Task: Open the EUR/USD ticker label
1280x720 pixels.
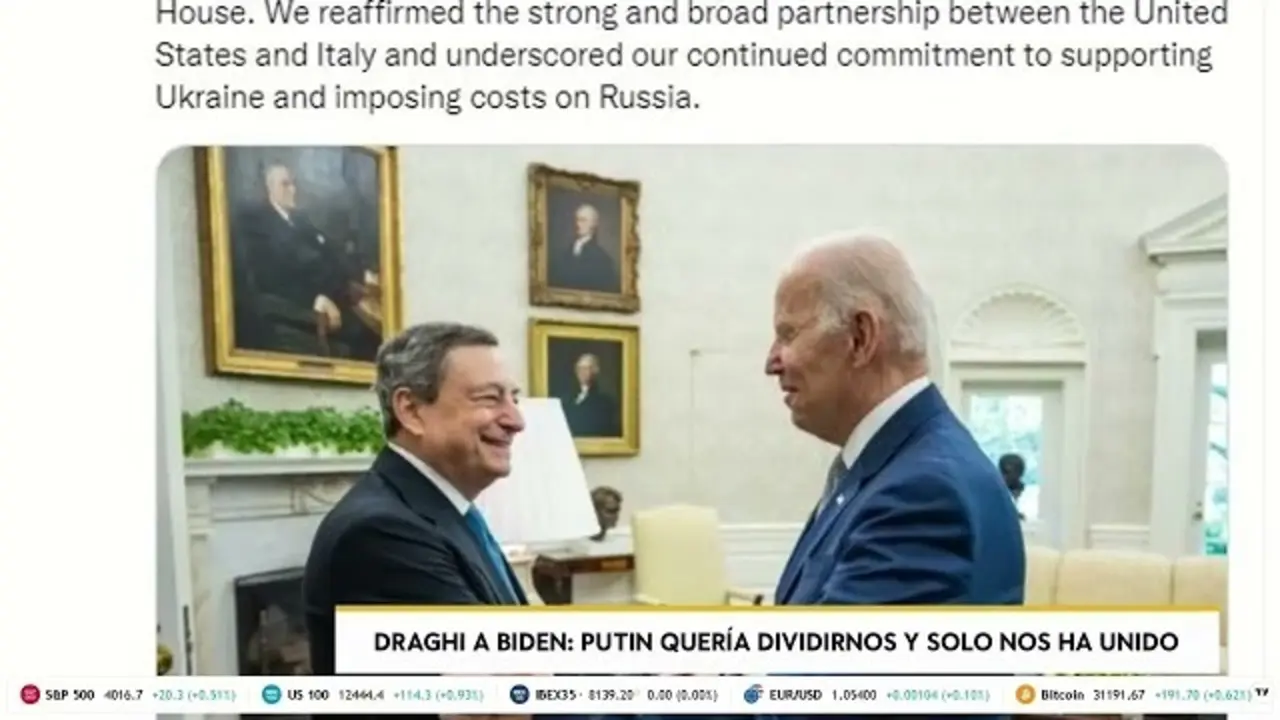Action: (796, 694)
